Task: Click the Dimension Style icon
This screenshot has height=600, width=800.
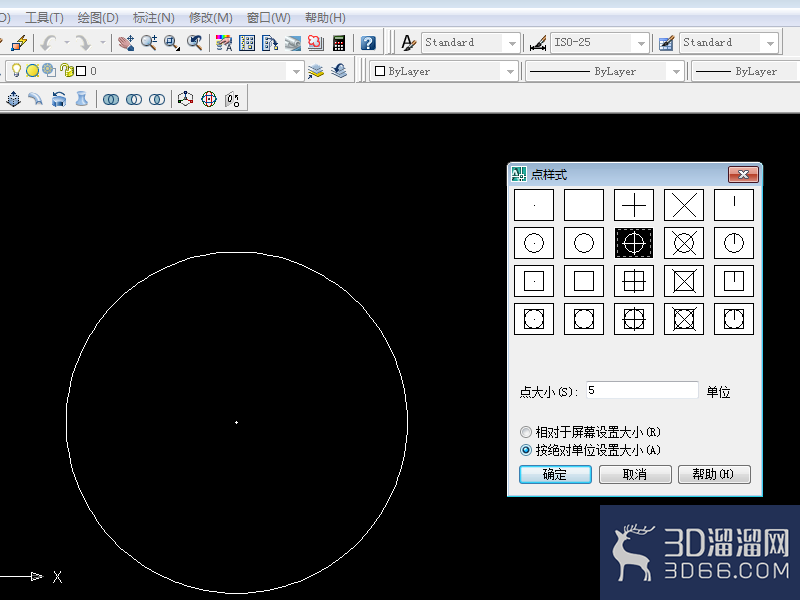Action: (x=538, y=42)
